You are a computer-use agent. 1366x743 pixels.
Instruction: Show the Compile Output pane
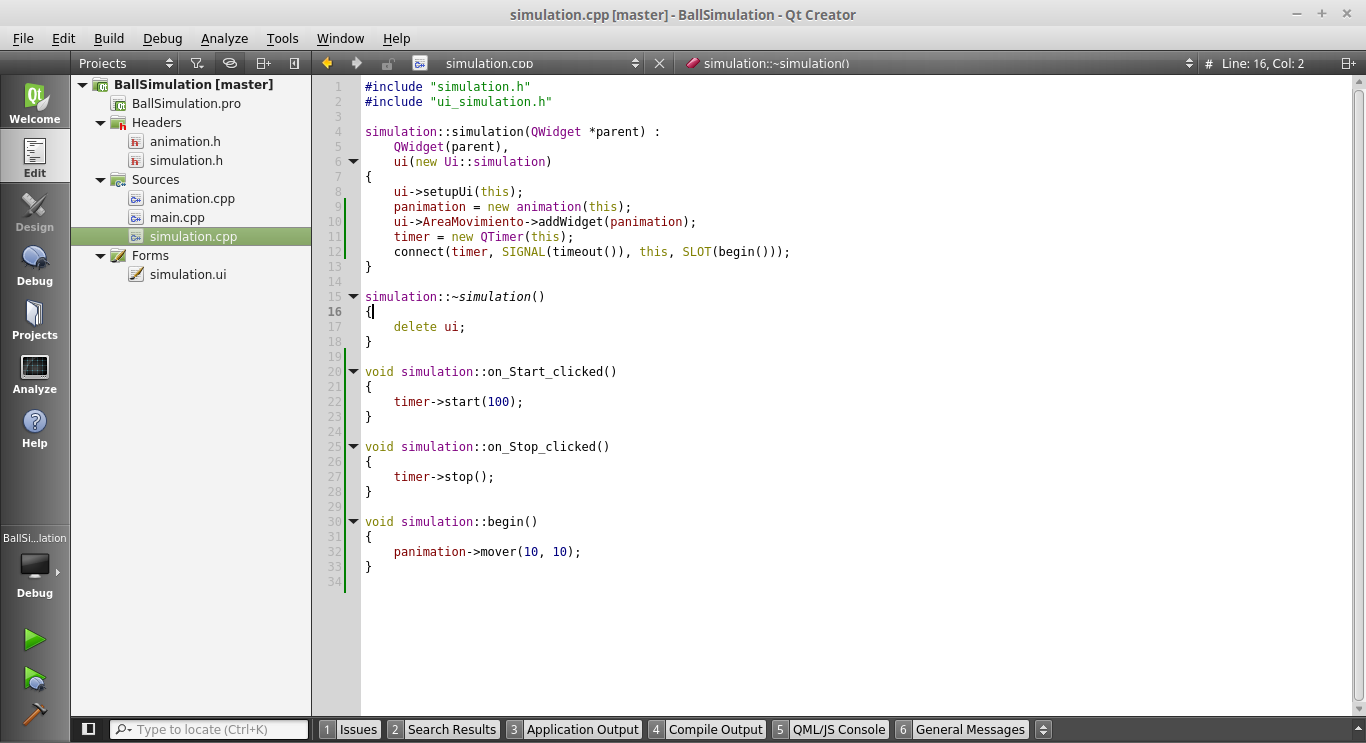[x=707, y=729]
